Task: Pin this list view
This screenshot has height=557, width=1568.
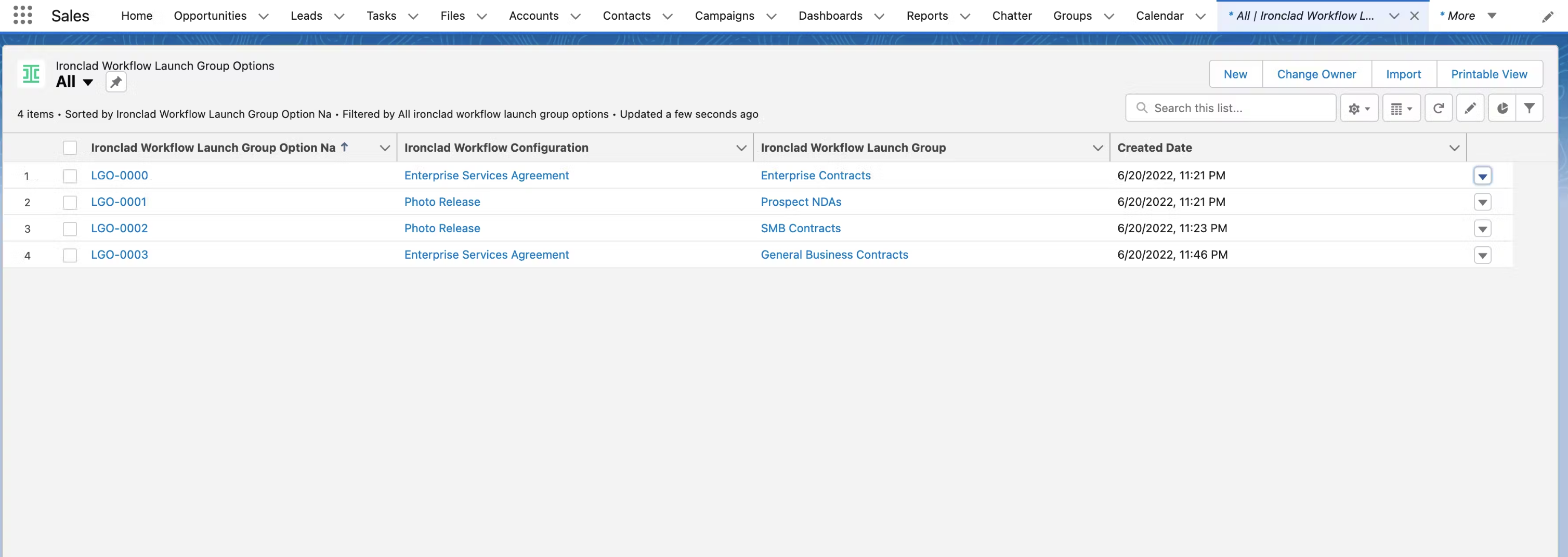Action: point(115,82)
